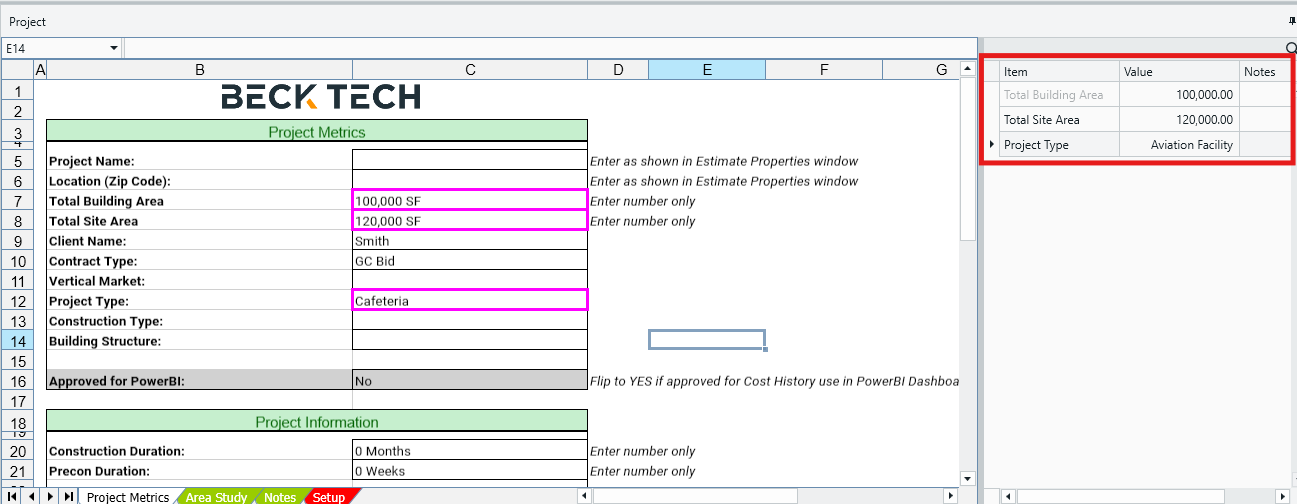Pin the Project panel with pushpin icon
Screen dimensions: 1297x504
point(1292,21)
